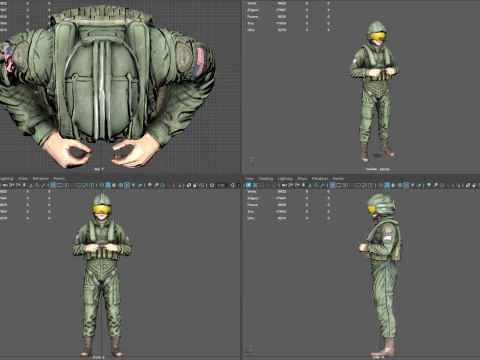Viewport: 480px width, 360px height.
Task: Toggle safe action icon in side view toolbar
Action: [364, 185]
